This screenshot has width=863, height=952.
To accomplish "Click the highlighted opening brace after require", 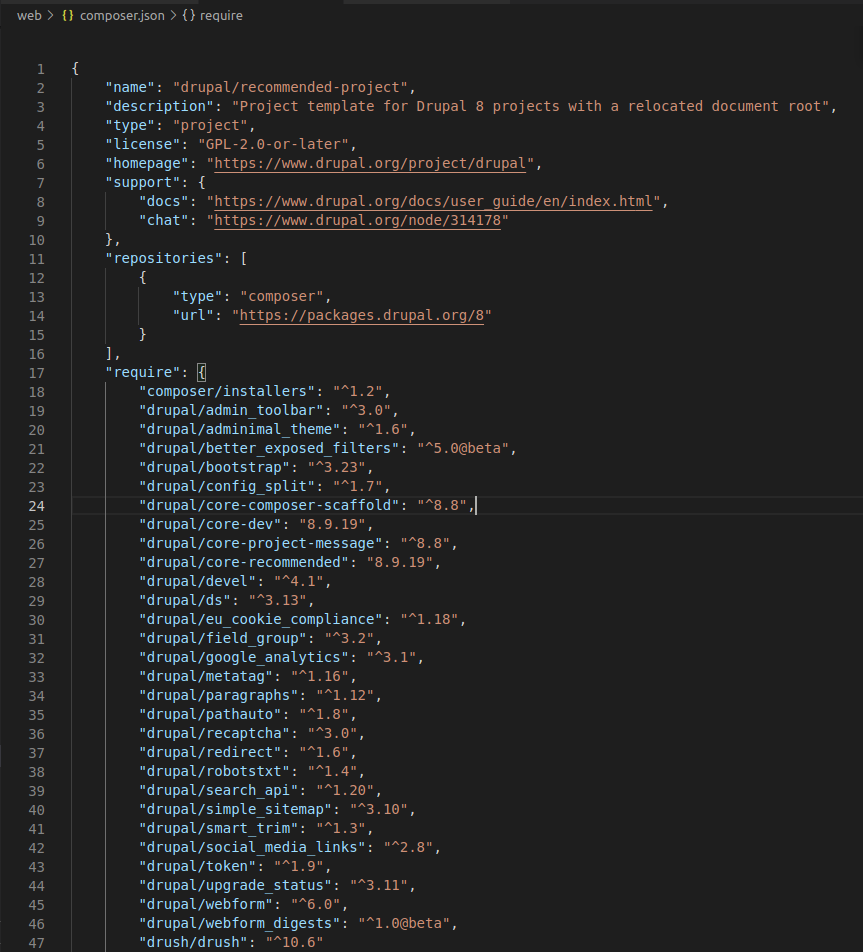I will tap(202, 373).
